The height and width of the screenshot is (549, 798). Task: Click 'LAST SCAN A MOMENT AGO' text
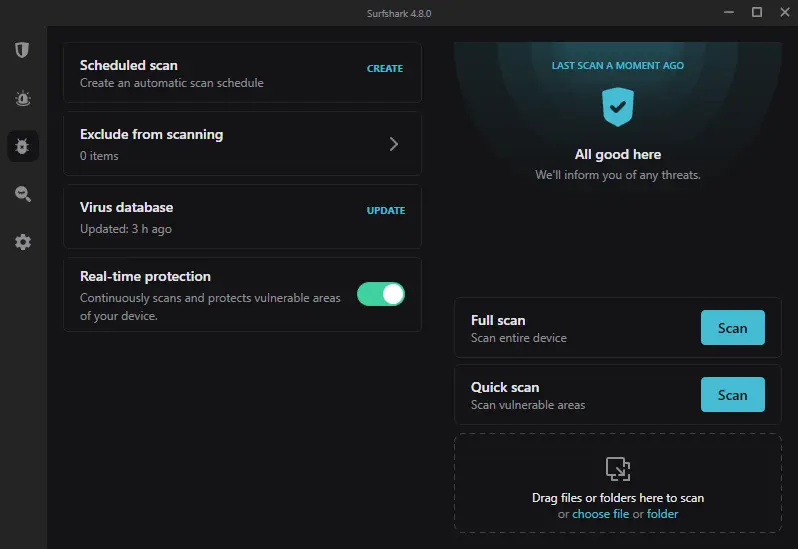click(618, 66)
